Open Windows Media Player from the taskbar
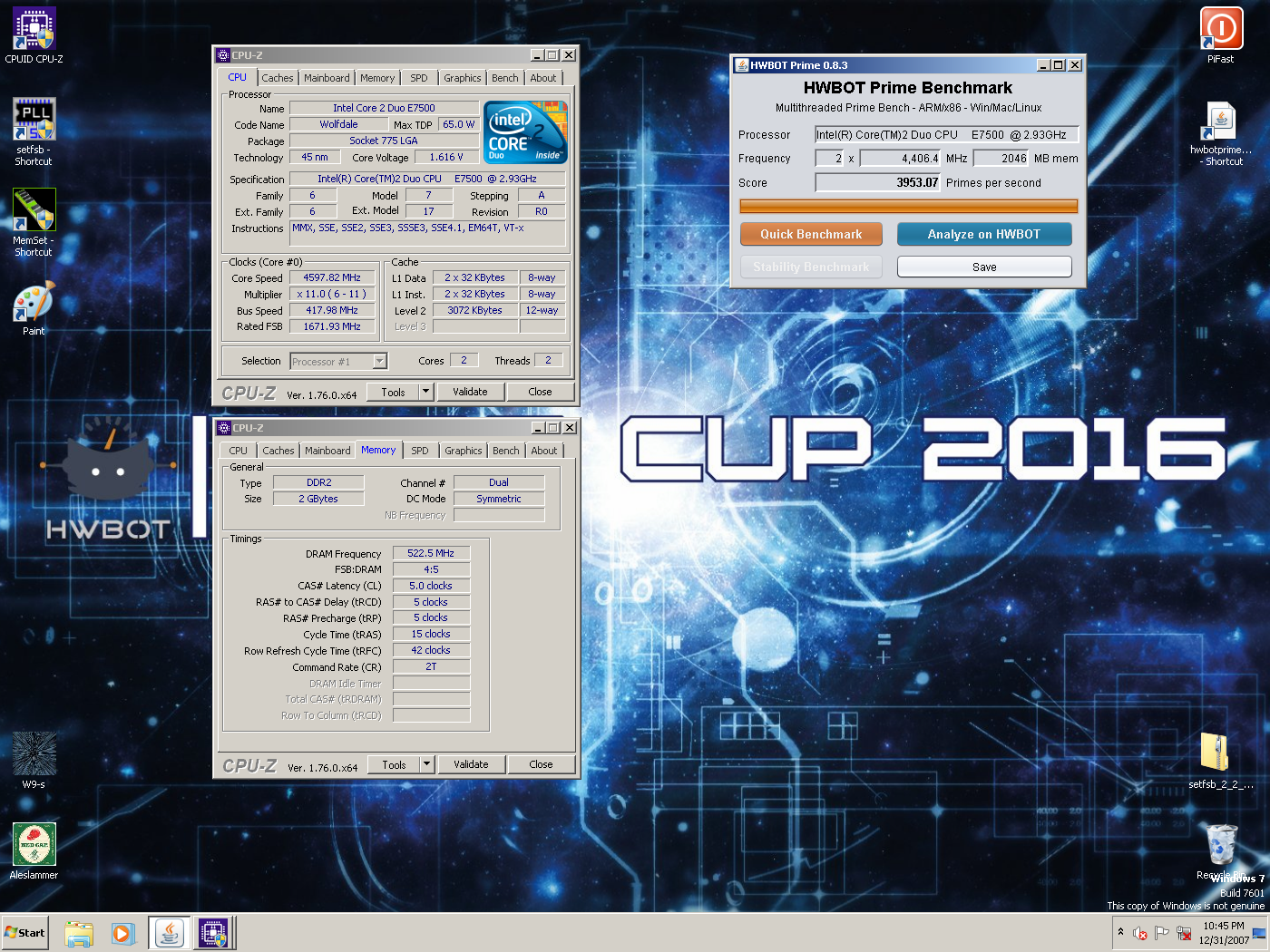Image resolution: width=1270 pixels, height=952 pixels. (x=122, y=933)
